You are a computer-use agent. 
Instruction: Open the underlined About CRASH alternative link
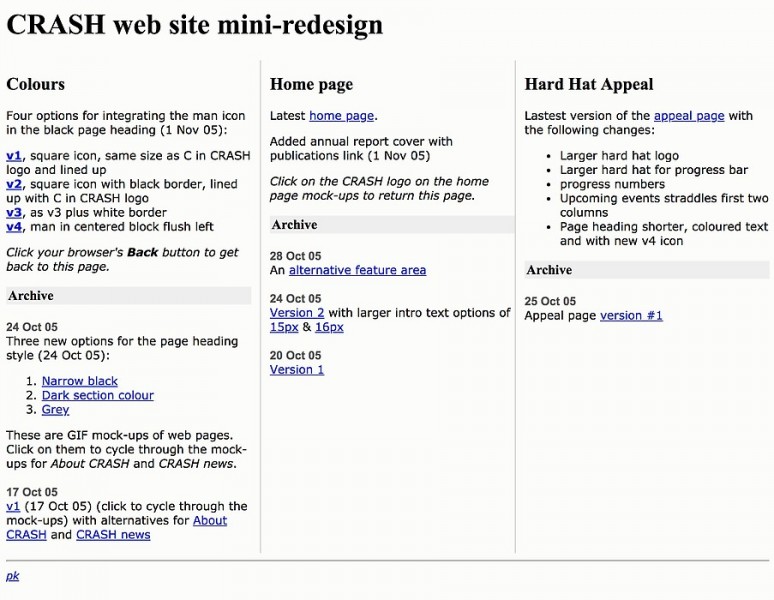[x=209, y=520]
